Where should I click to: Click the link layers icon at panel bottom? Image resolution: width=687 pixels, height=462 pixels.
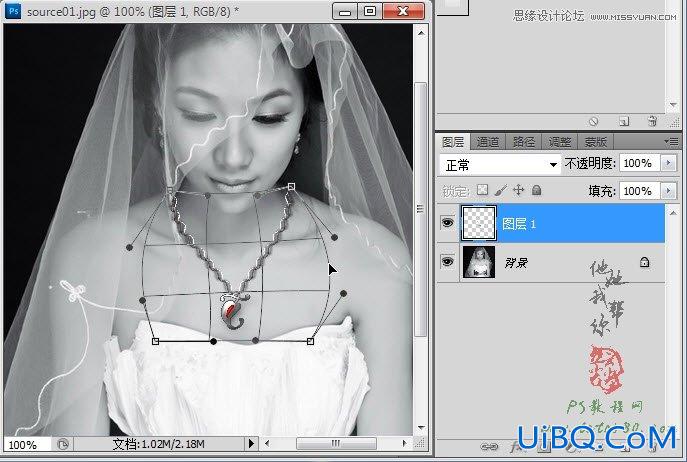[489, 447]
